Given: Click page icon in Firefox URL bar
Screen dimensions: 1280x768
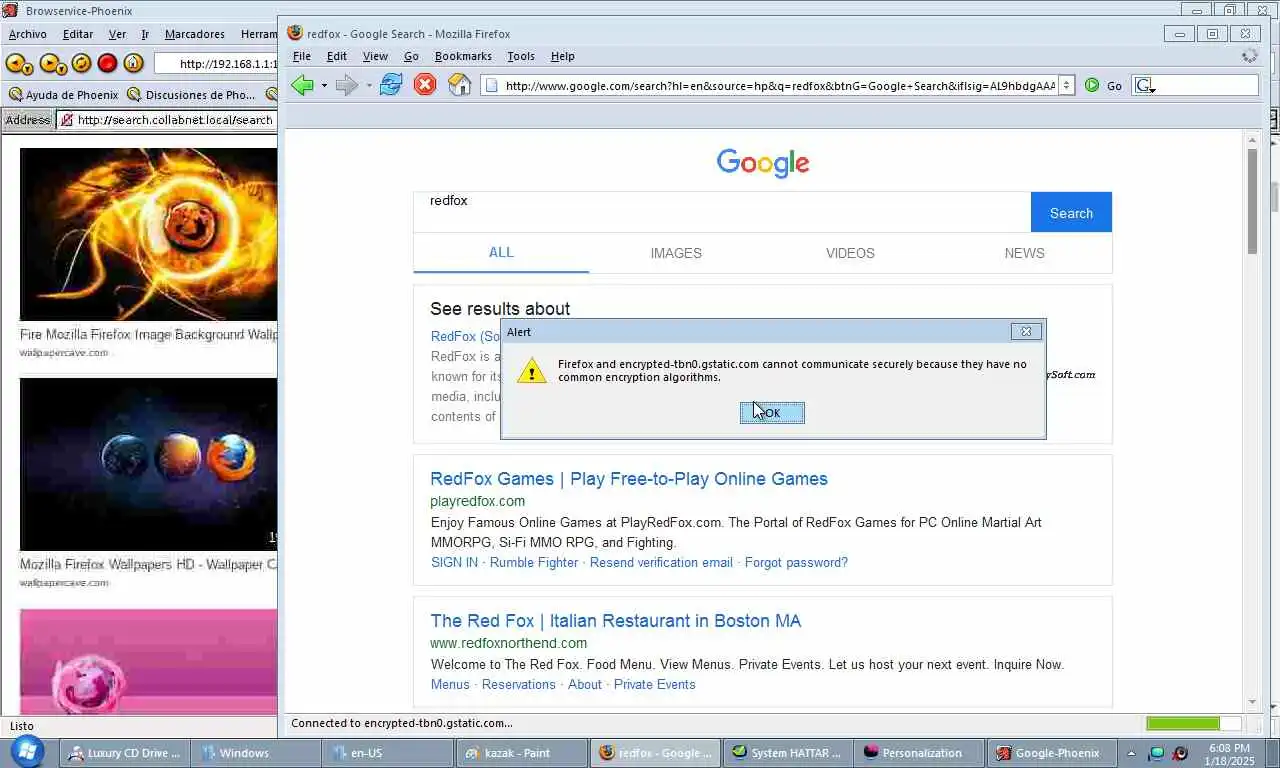Looking at the screenshot, I should coord(490,86).
